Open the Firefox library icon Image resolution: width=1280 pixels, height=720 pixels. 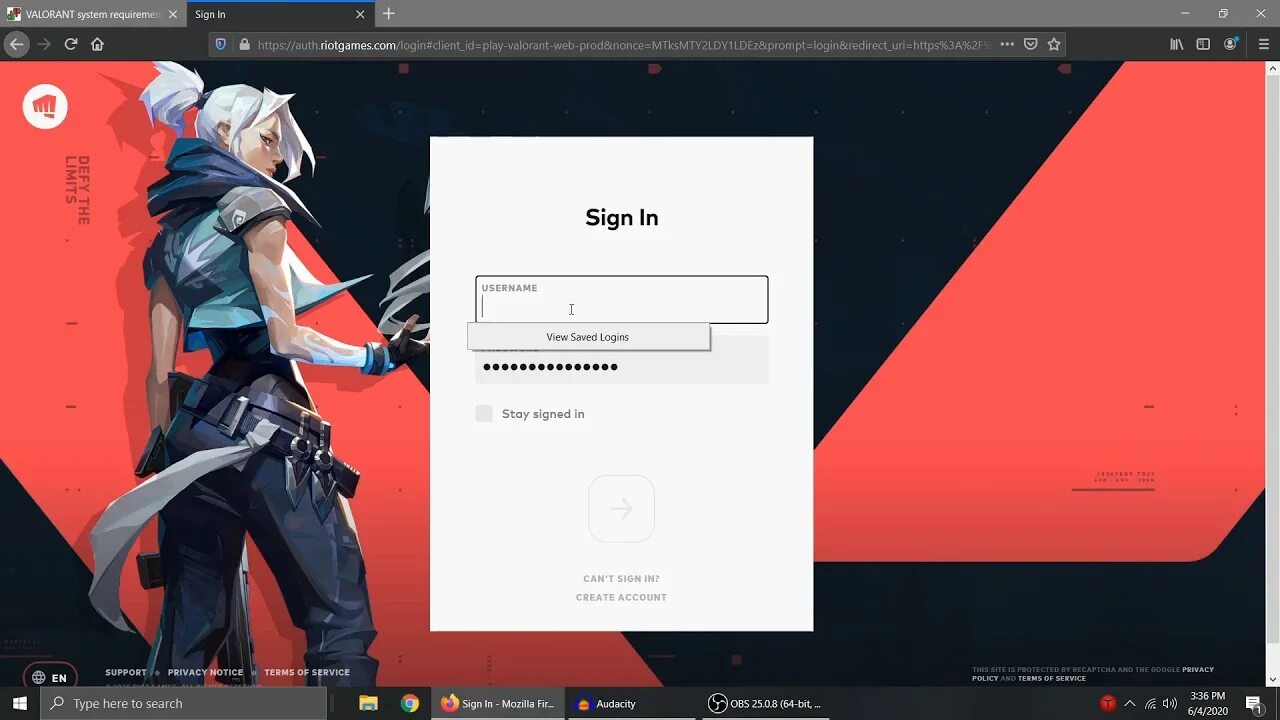pyautogui.click(x=1177, y=44)
